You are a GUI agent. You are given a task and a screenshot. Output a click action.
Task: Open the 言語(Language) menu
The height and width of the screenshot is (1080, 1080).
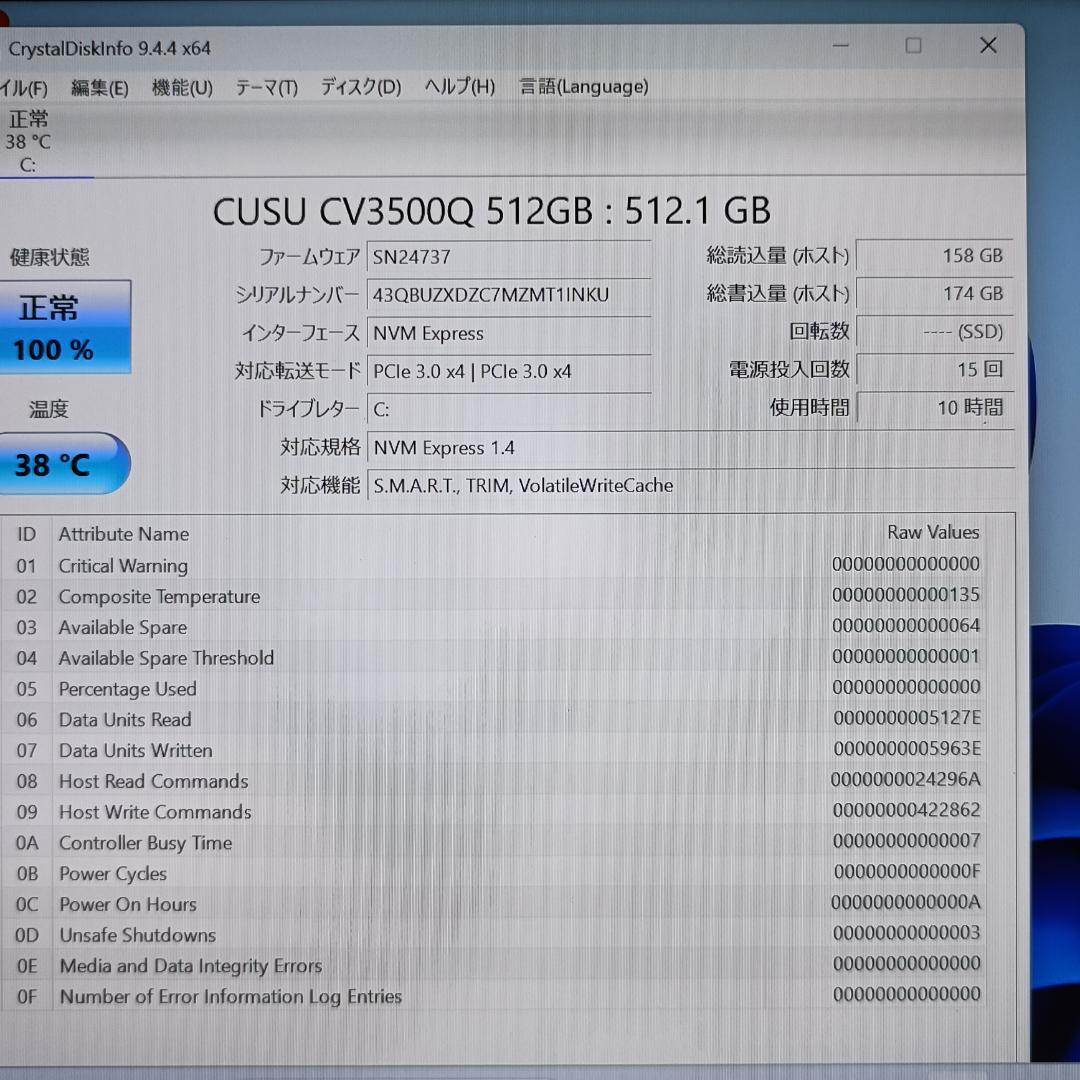coord(582,87)
